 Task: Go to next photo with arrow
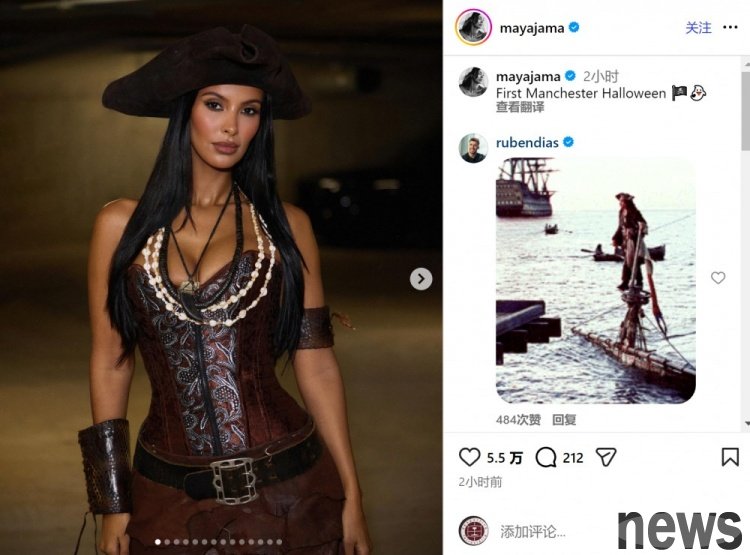pyautogui.click(x=421, y=278)
